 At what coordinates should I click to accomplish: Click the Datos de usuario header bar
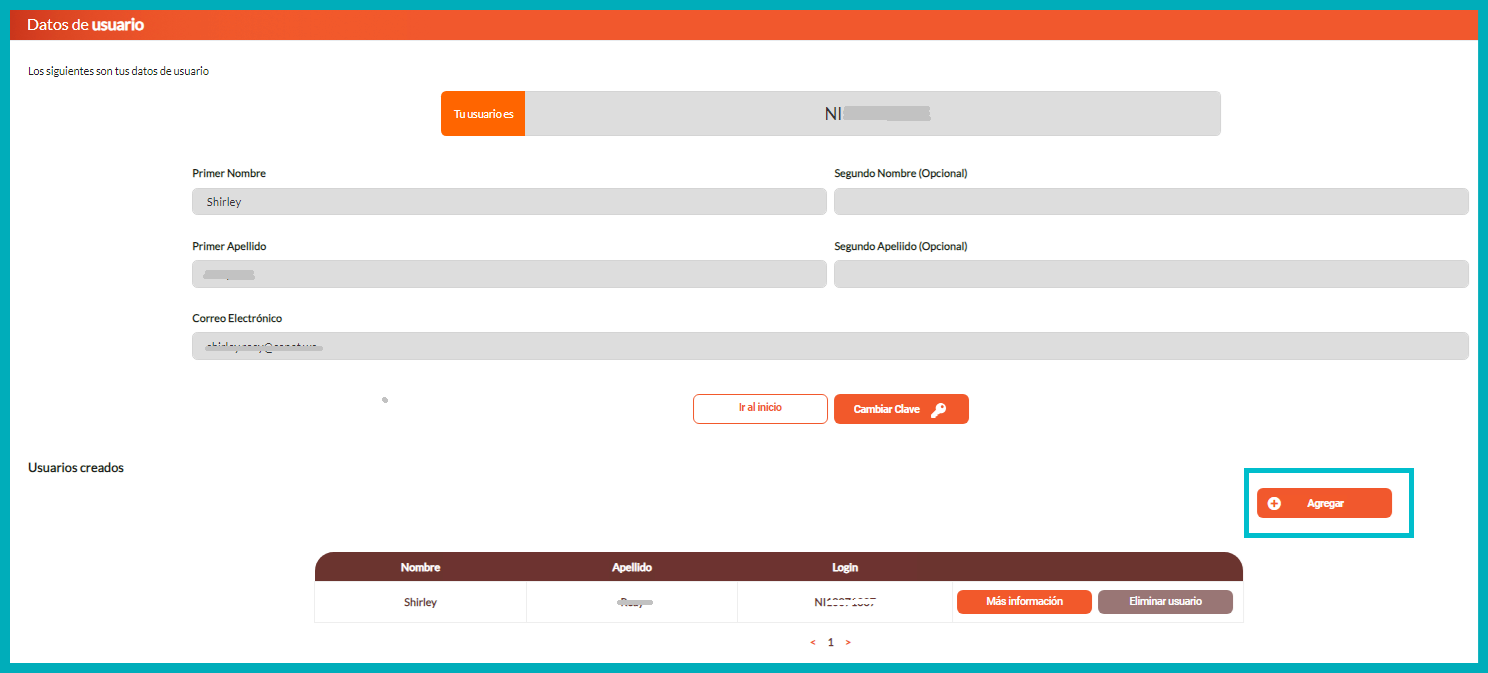pyautogui.click(x=743, y=25)
